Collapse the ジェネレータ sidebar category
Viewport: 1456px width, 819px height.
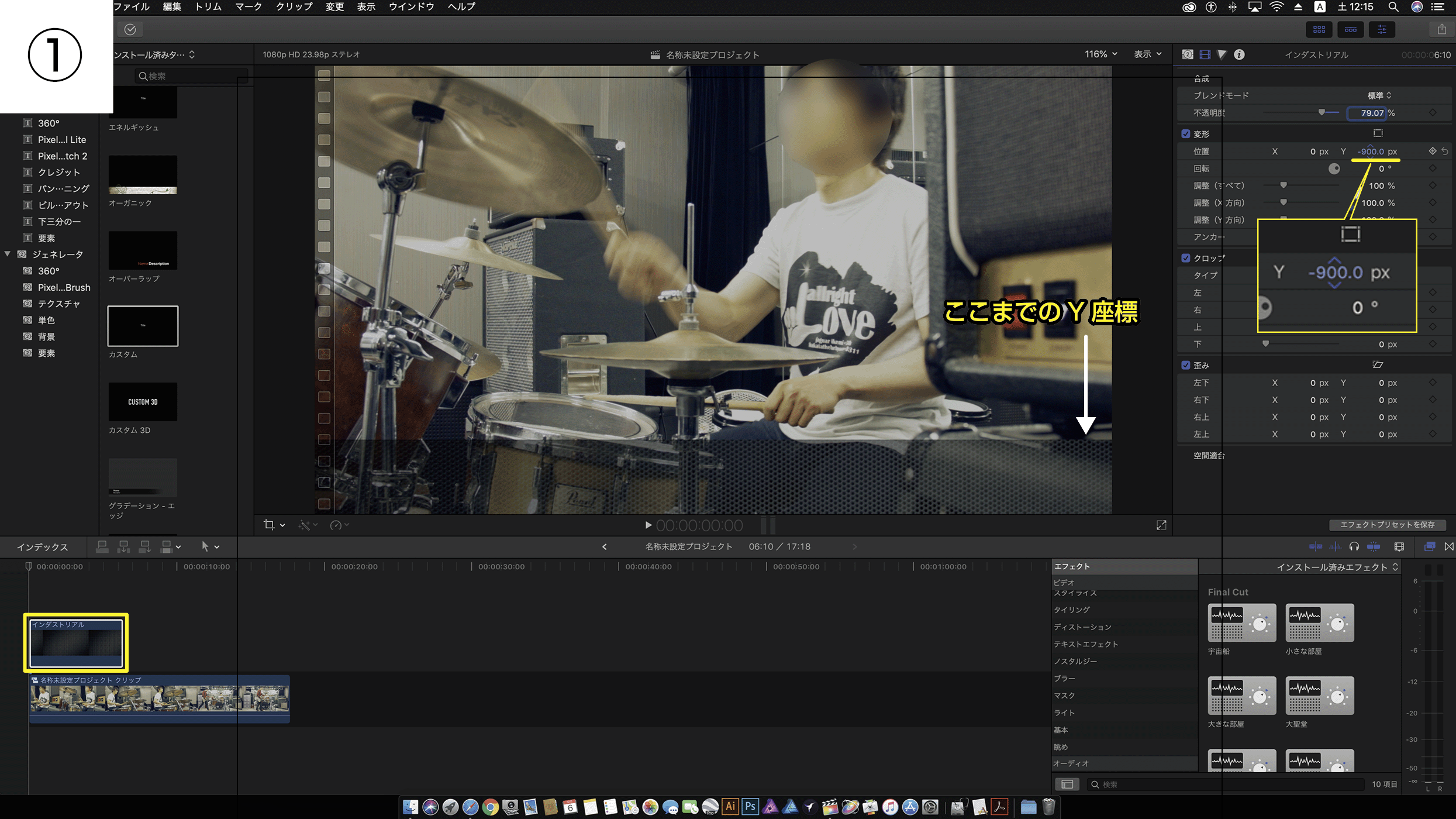click(x=8, y=254)
